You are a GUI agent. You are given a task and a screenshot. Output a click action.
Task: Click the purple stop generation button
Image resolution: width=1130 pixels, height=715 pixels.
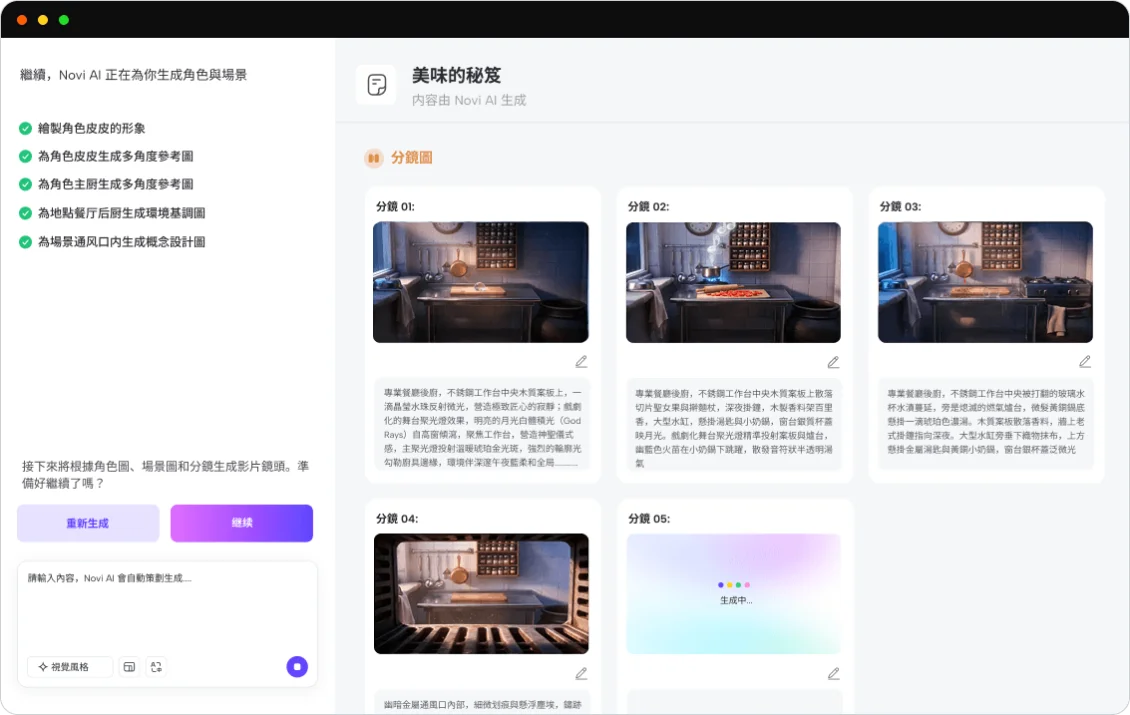tap(297, 667)
